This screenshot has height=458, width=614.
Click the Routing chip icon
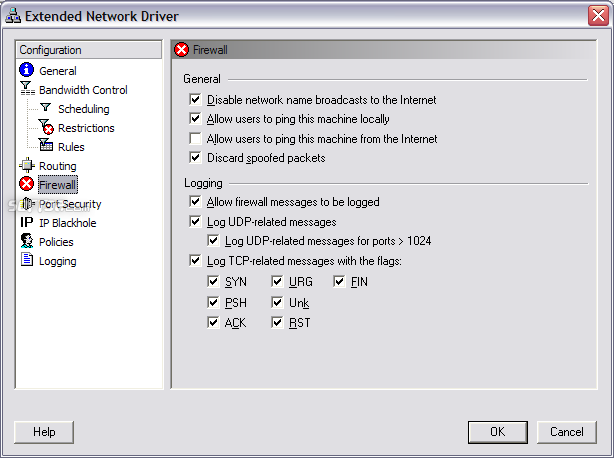coord(27,165)
